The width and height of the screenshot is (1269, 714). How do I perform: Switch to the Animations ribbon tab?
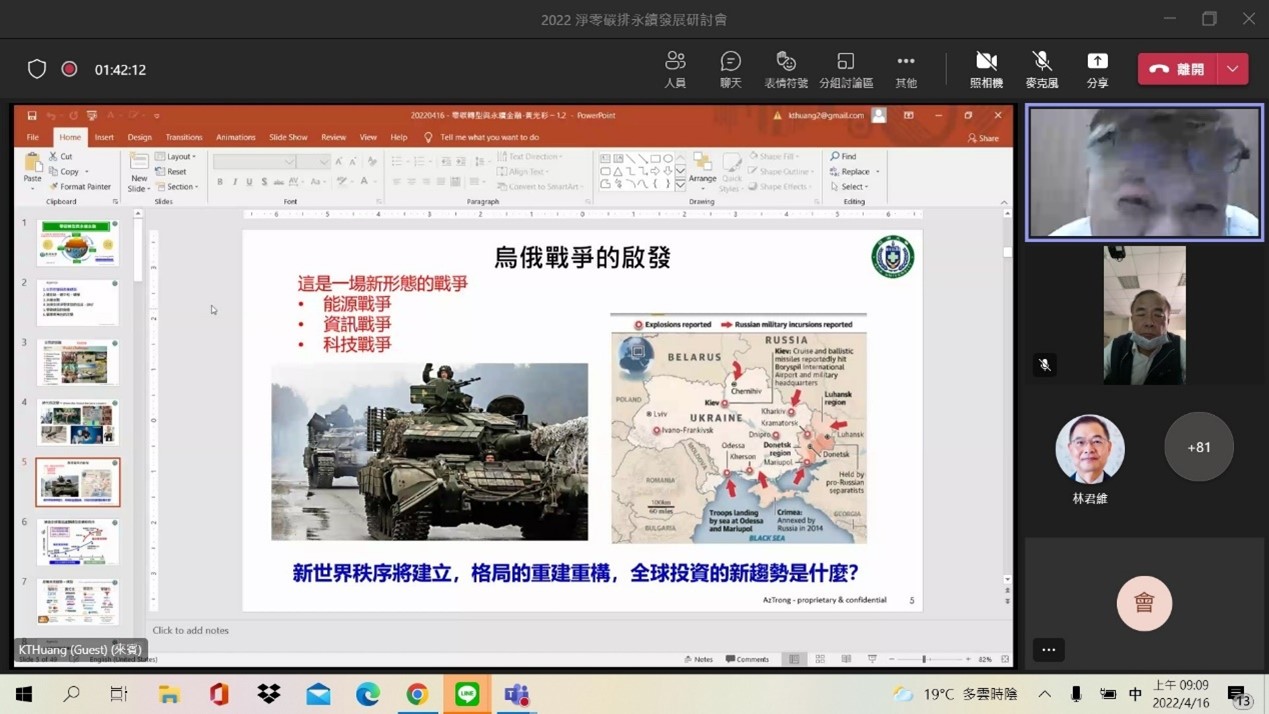pos(236,137)
